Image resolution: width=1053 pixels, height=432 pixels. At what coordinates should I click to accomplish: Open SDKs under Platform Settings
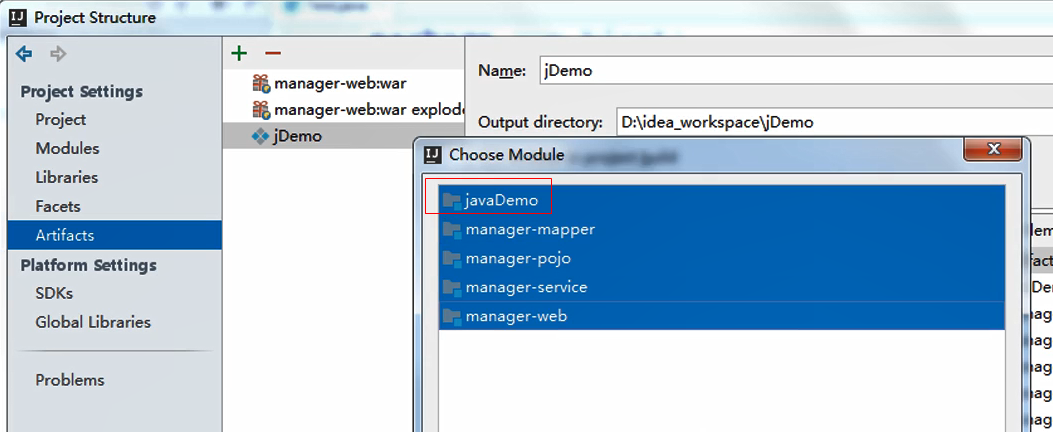tap(54, 293)
